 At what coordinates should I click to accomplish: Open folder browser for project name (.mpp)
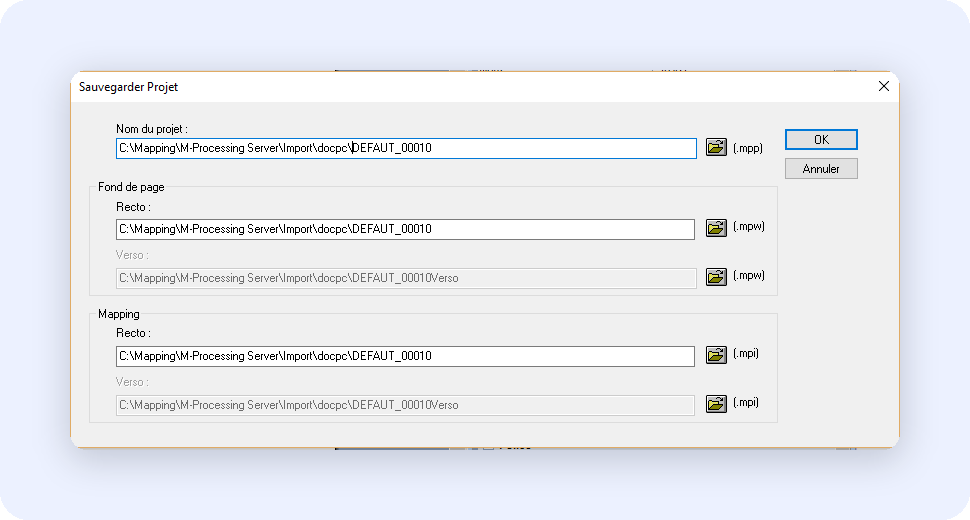(716, 148)
